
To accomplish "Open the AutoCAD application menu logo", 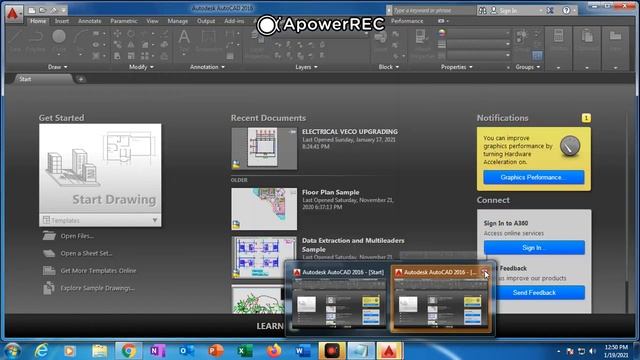I will click(x=13, y=14).
